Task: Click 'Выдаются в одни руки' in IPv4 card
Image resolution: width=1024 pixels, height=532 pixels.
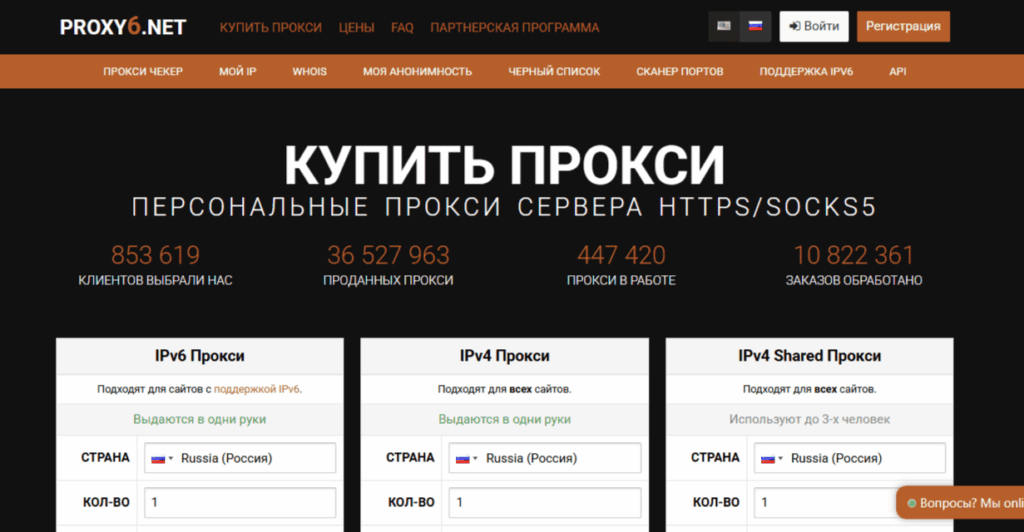Action: pyautogui.click(x=504, y=419)
